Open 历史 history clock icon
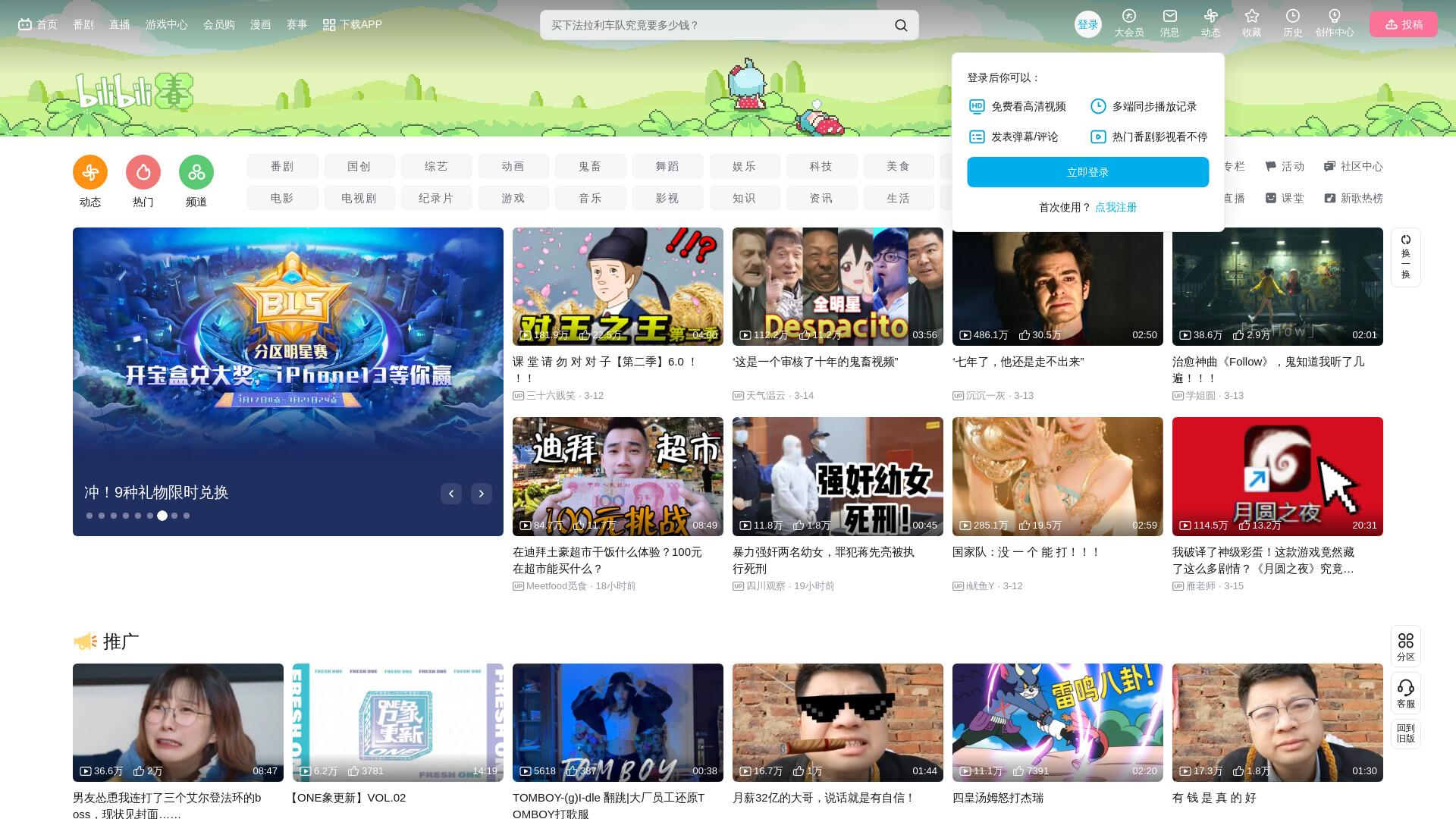 [x=1293, y=16]
